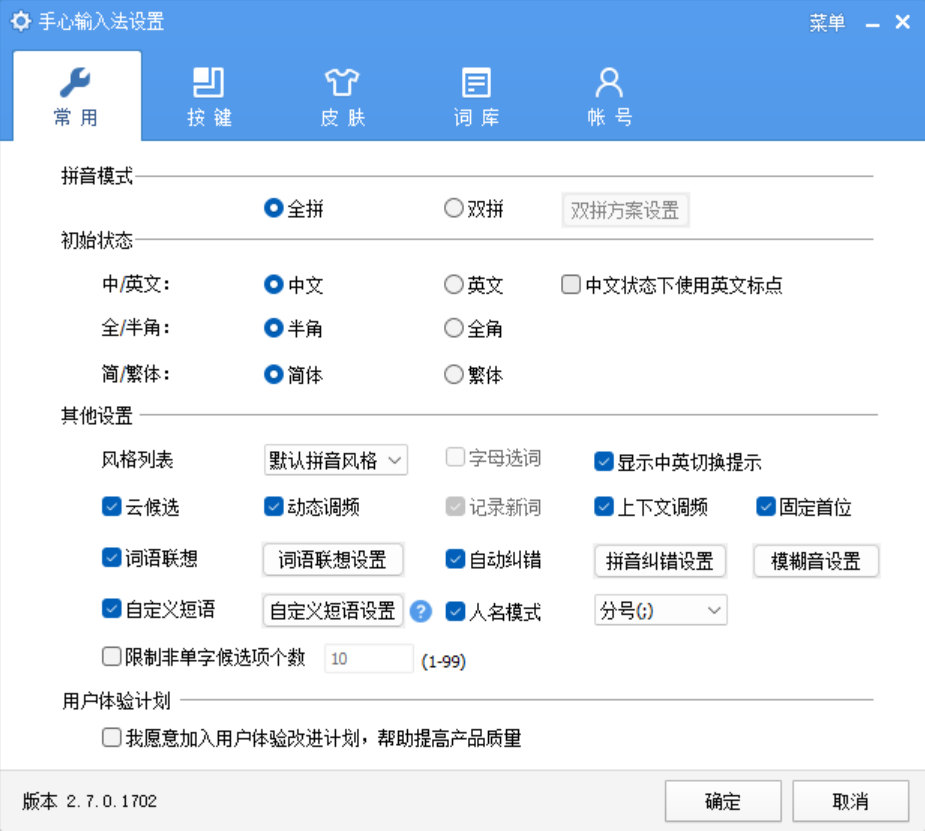Click the document icon for 词库 tab

point(476,83)
